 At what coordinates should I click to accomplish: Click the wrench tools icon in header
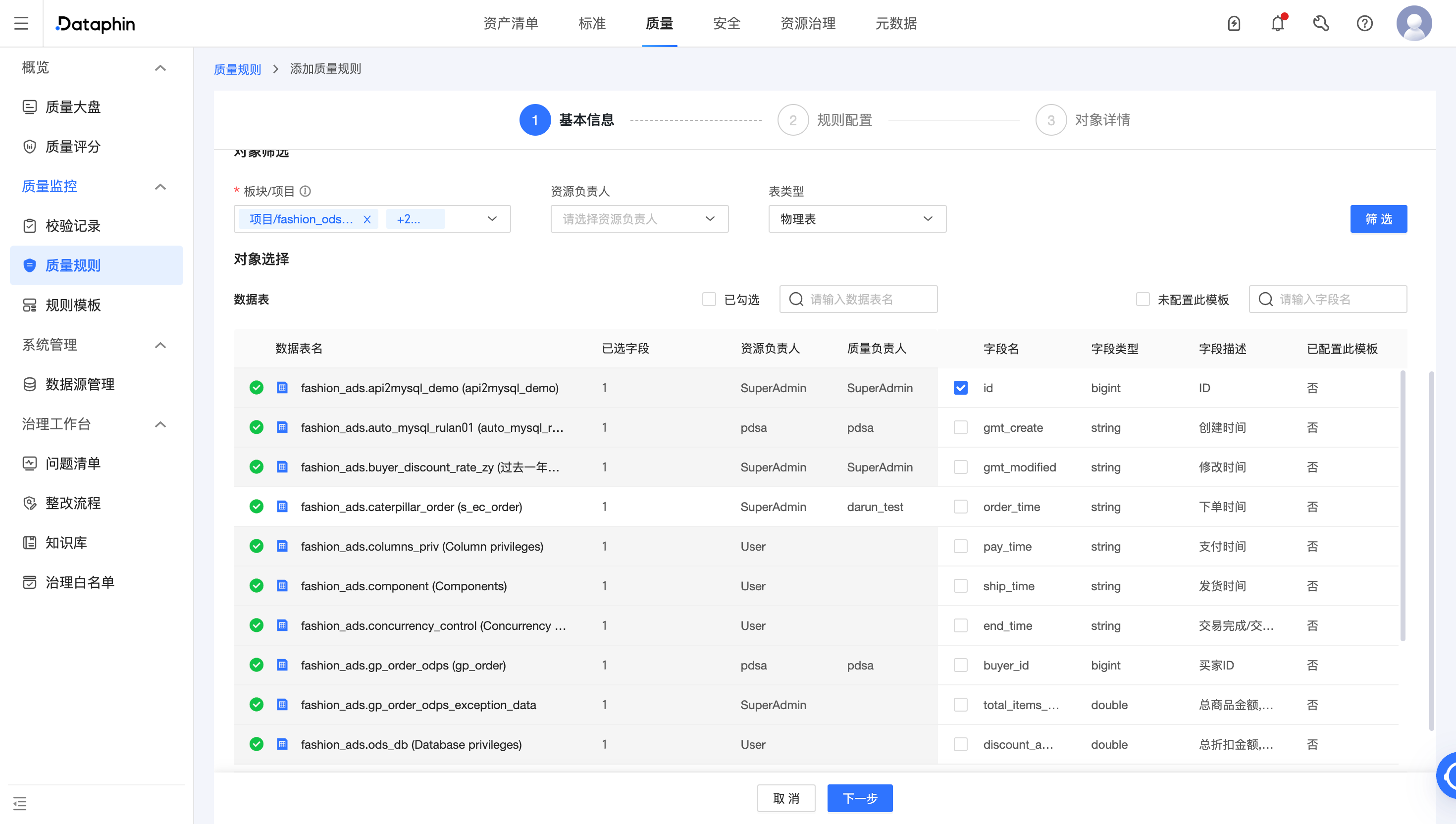[x=1321, y=24]
